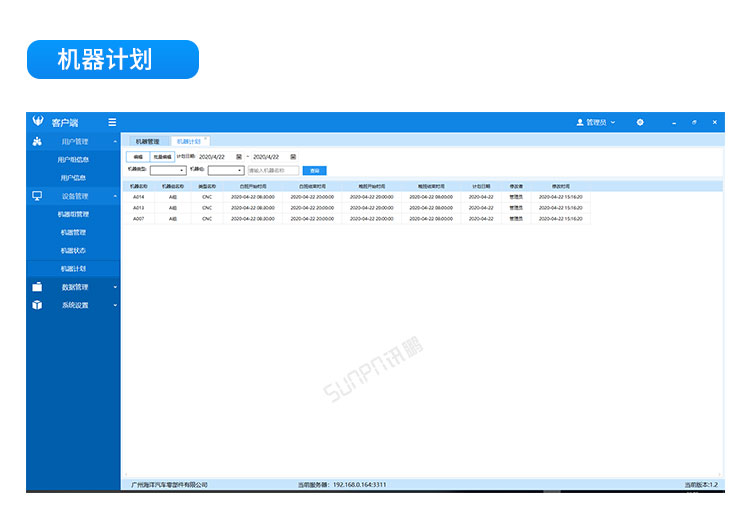Click the 批量编辑 button
This screenshot has height=516, width=750.
pos(162,157)
